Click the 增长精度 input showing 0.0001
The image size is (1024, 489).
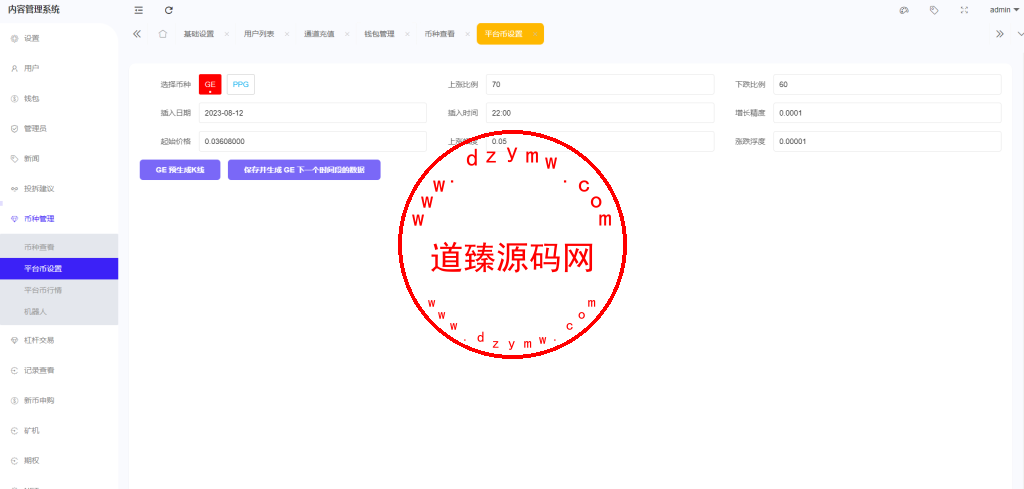[x=888, y=112]
